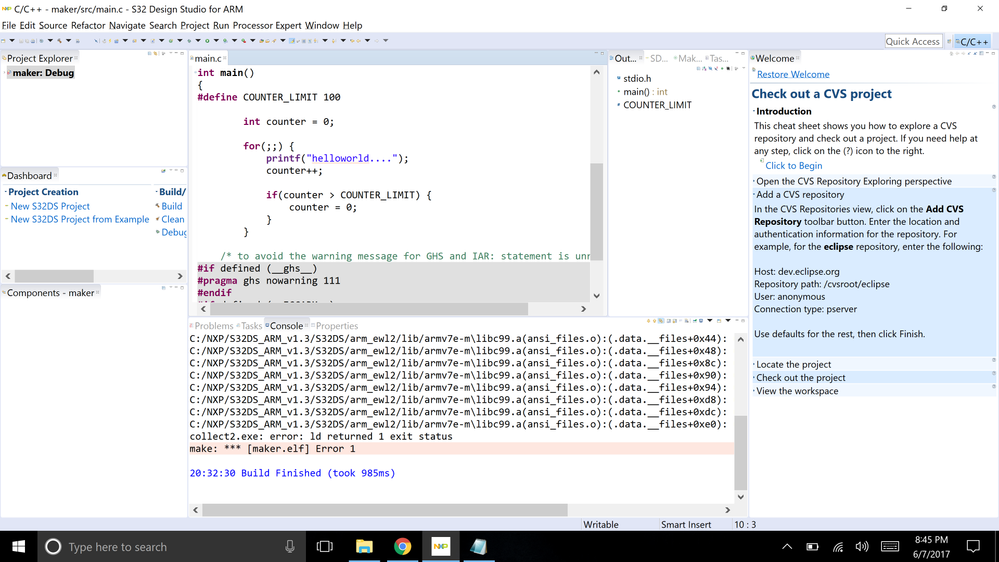This screenshot has width=999, height=562.
Task: Click the Check out the project step
Action: click(x=800, y=378)
